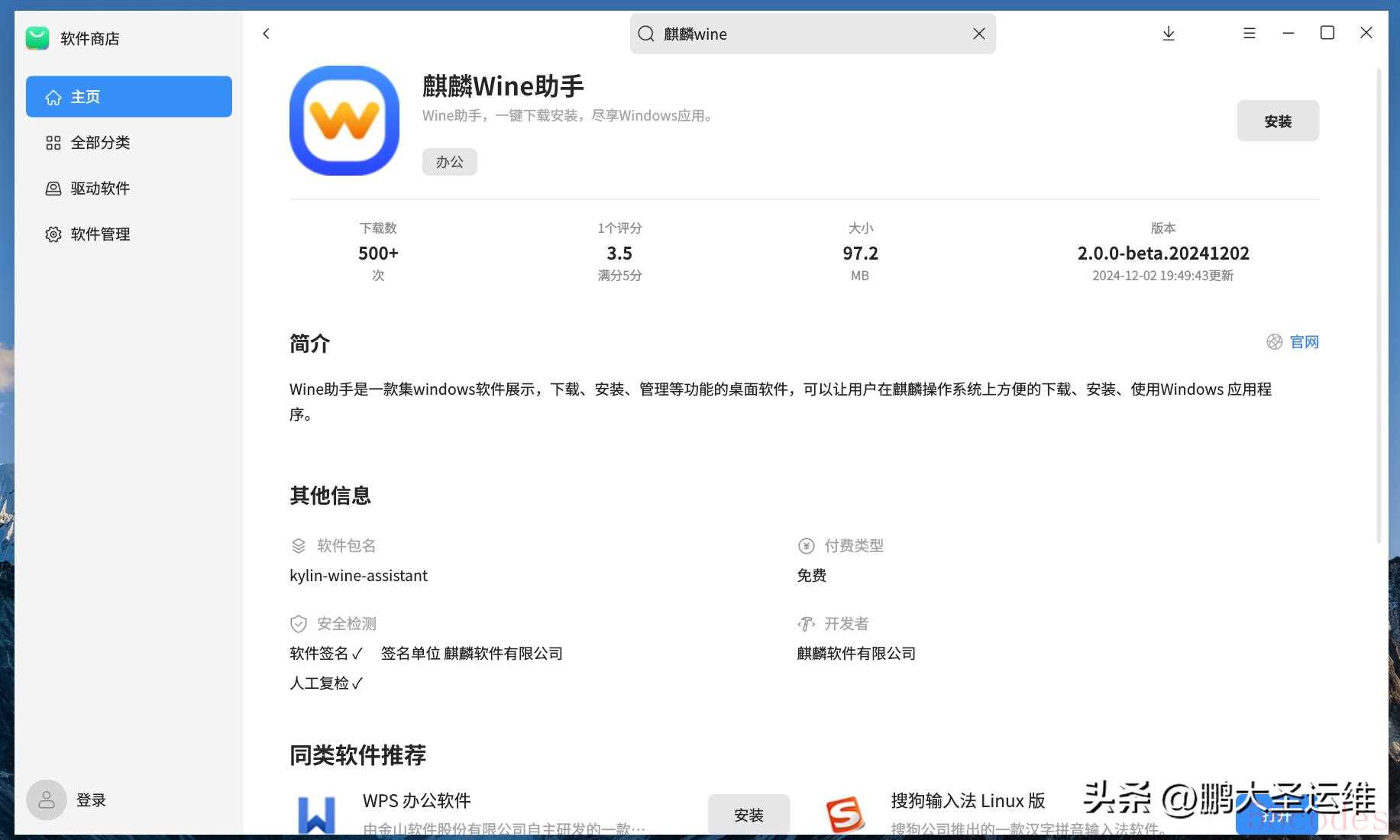1400x840 pixels.
Task: Open the downloads manager icon
Action: point(1168,34)
